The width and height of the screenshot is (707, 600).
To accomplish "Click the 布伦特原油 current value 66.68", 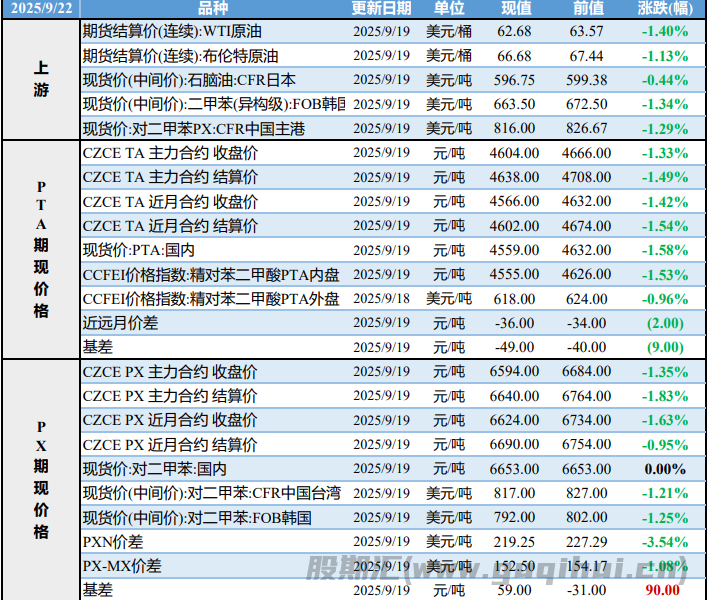I will tap(515, 56).
